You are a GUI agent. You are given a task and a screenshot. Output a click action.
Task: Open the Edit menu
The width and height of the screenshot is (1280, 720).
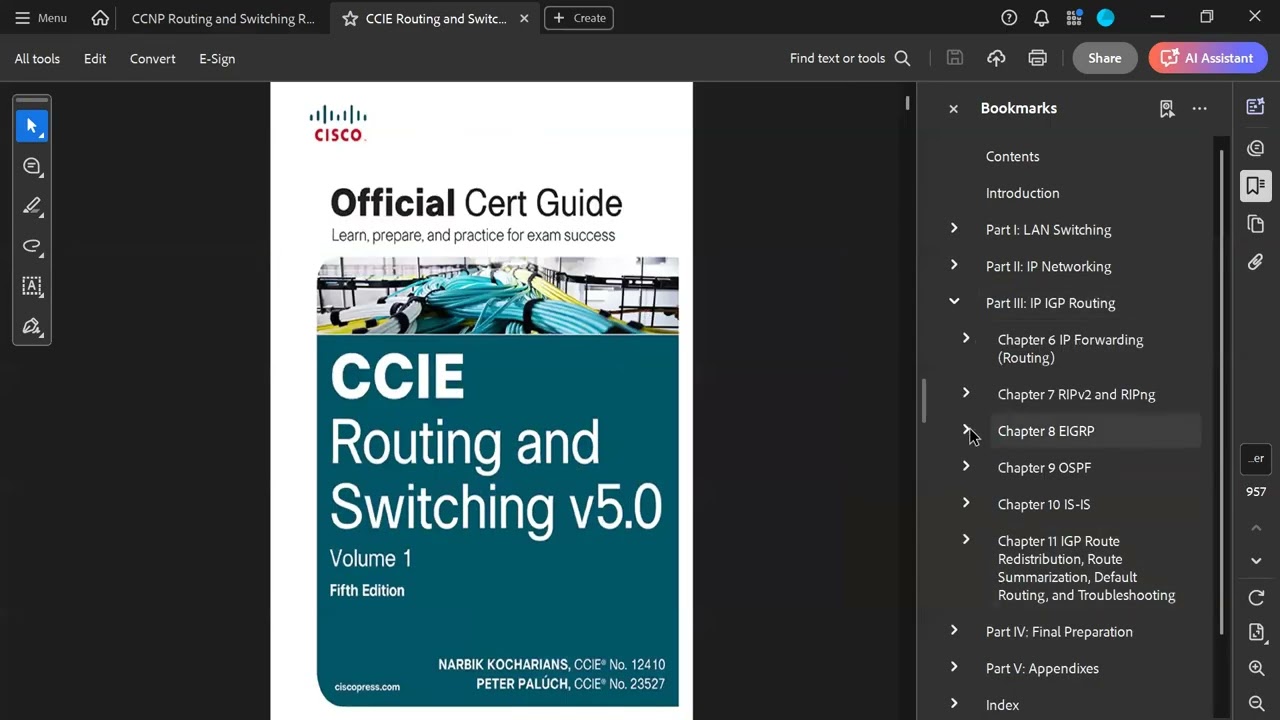[95, 58]
